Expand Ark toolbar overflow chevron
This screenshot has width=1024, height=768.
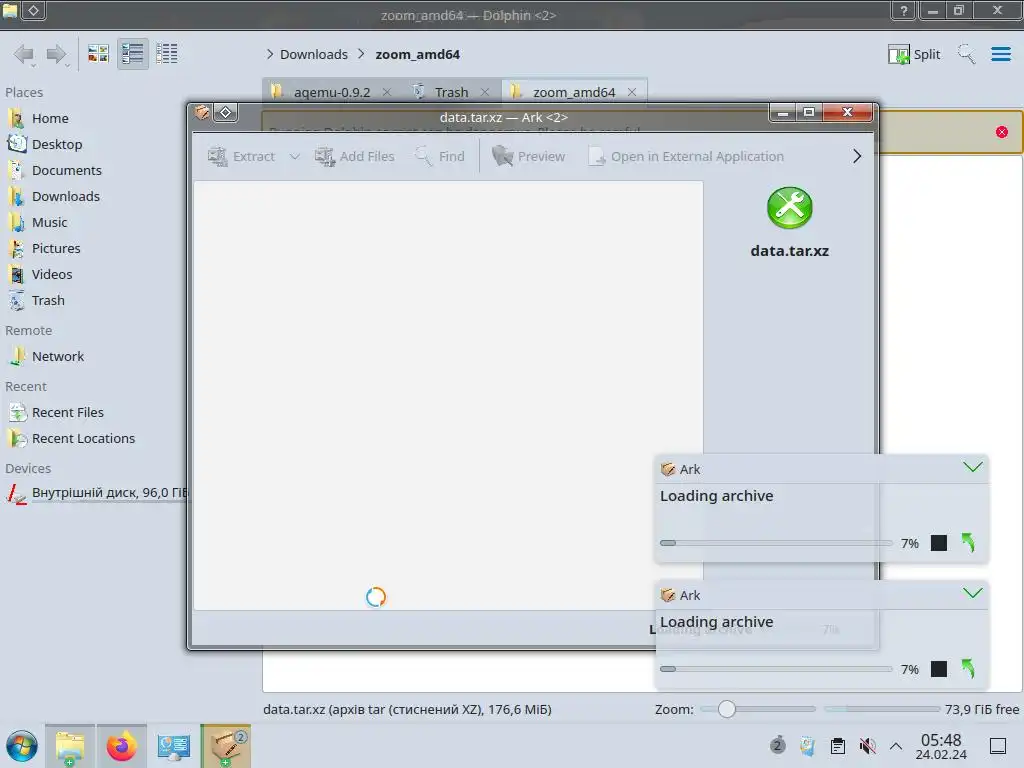857,156
